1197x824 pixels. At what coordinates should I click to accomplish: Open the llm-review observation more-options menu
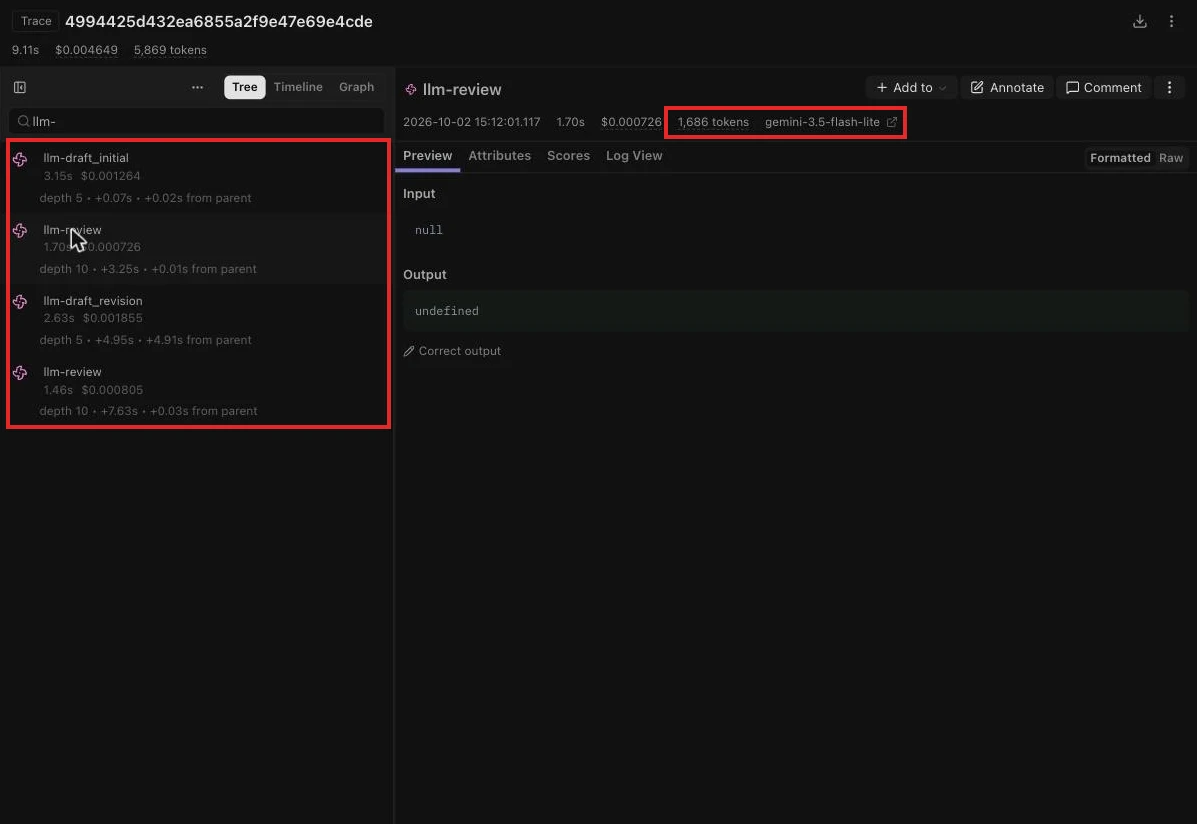click(1170, 88)
